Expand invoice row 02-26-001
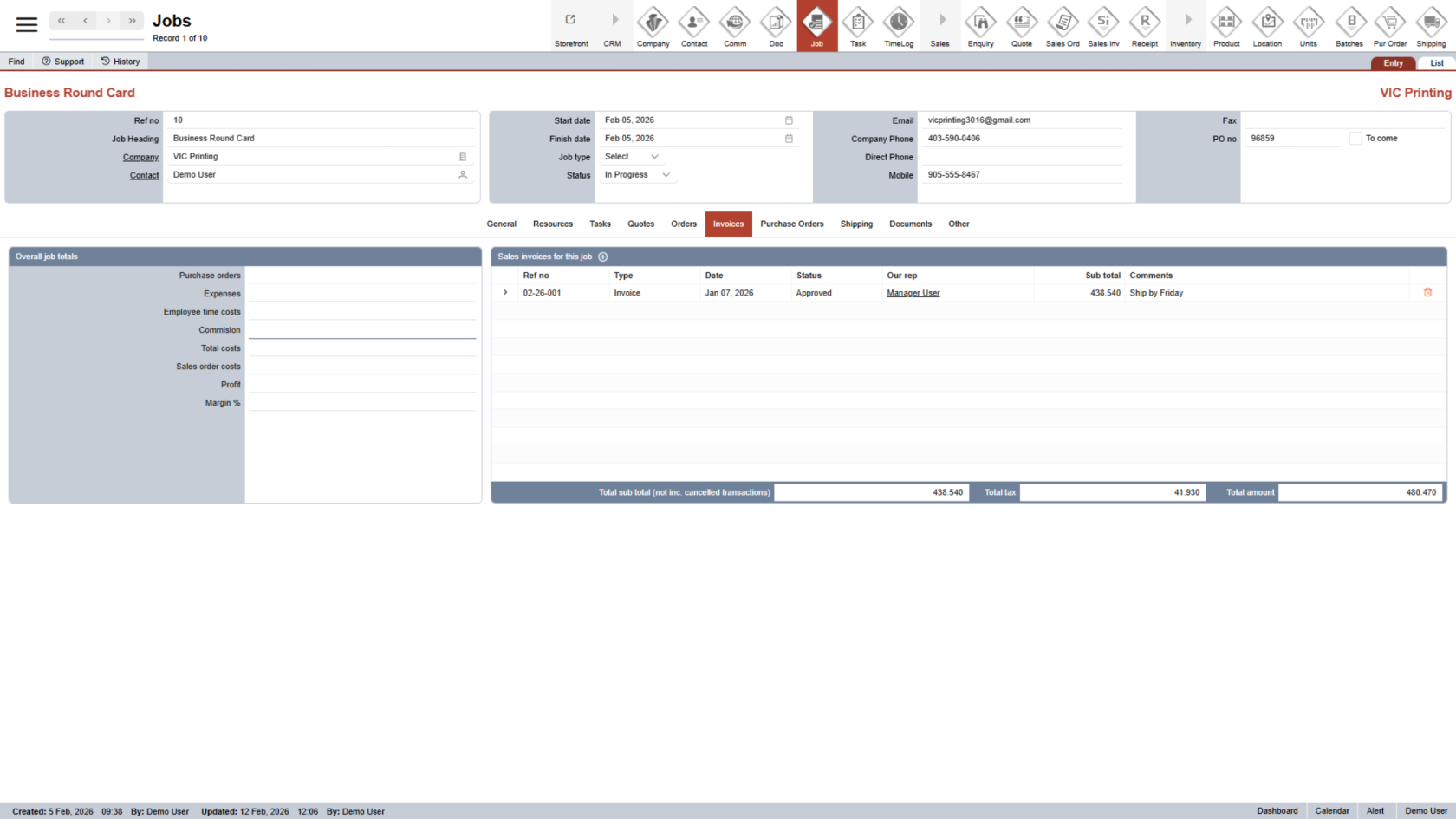Viewport: 1456px width, 819px height. coord(505,293)
